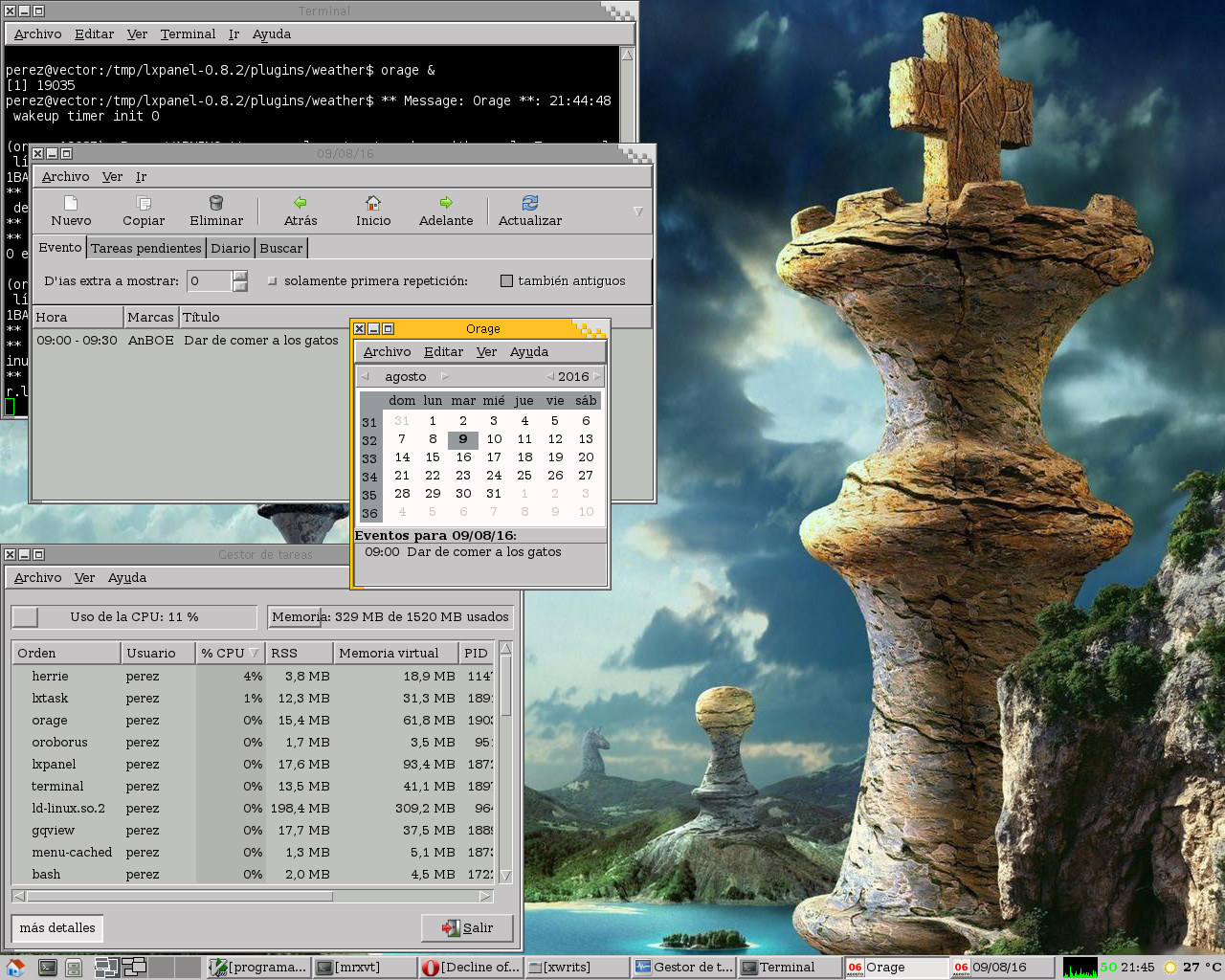The image size is (1225, 980).
Task: Toggle the 'también antiguos' checkbox
Action: [507, 280]
